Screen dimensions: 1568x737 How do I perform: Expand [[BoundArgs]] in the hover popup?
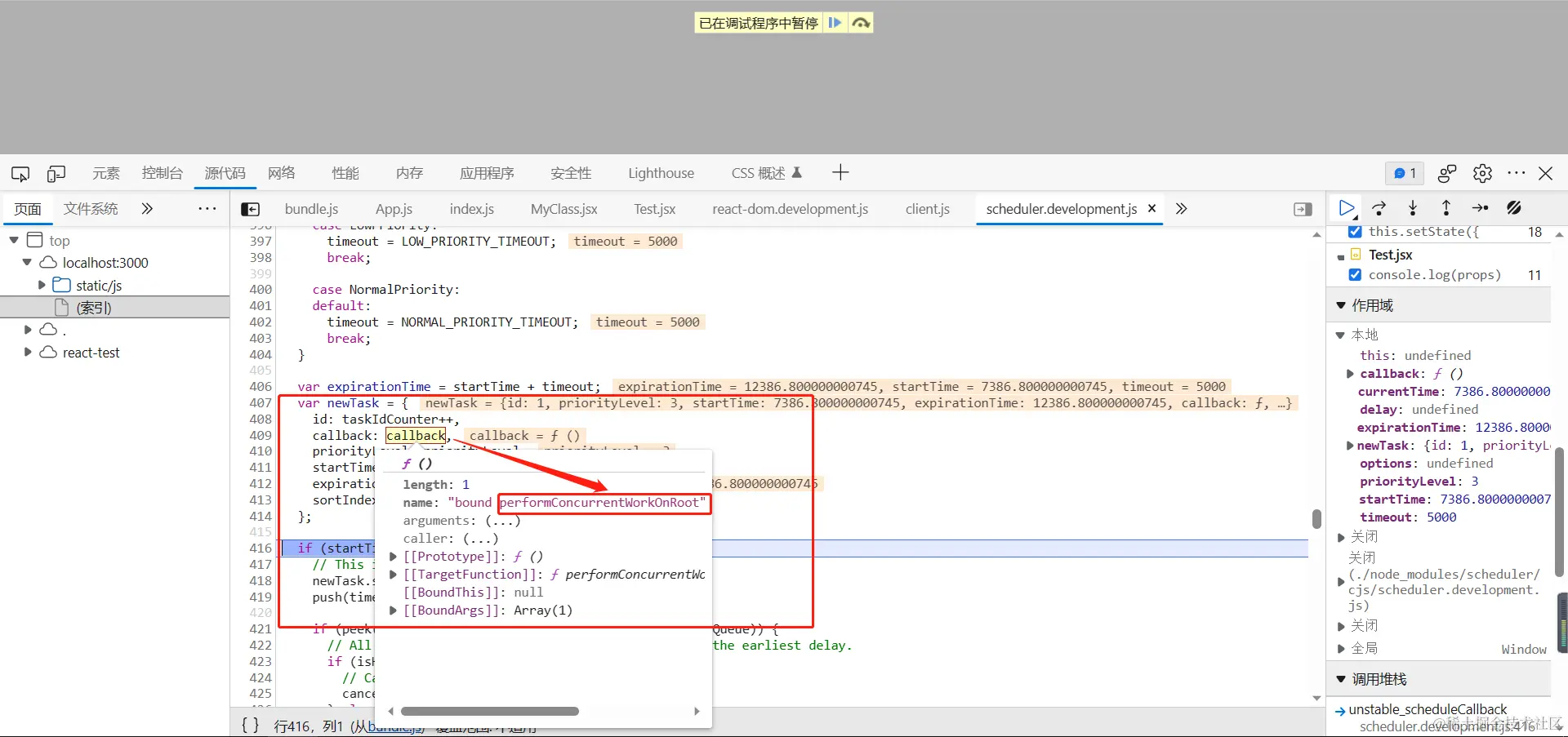coord(393,610)
